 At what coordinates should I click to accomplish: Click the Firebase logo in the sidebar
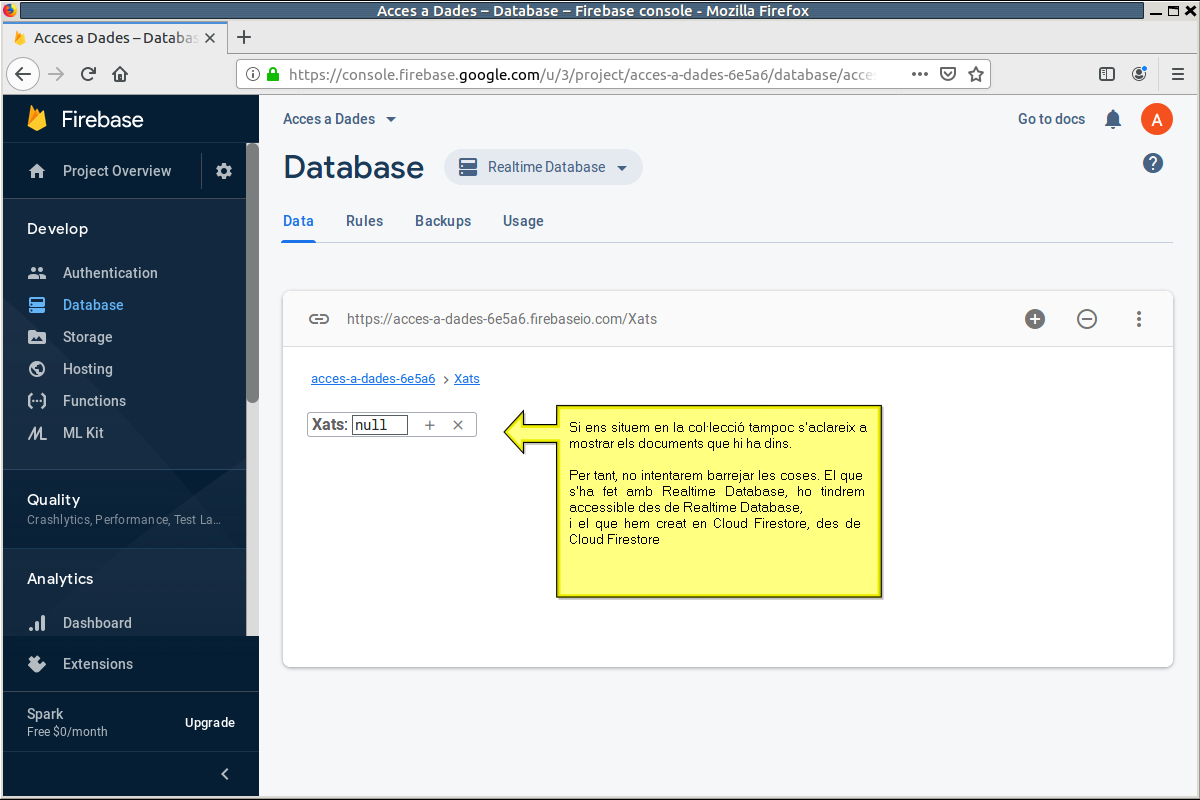pos(86,119)
